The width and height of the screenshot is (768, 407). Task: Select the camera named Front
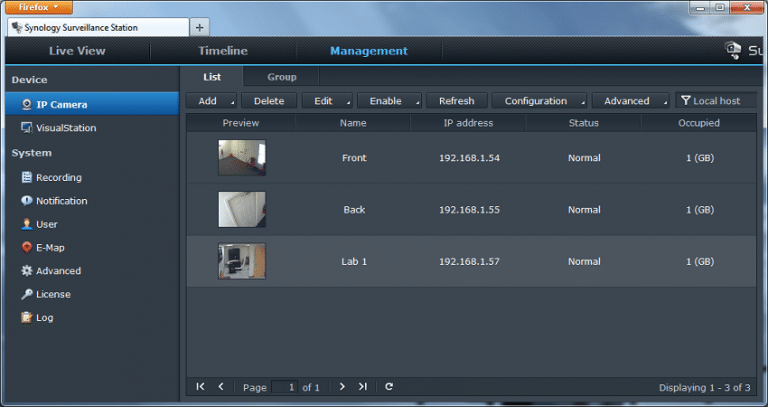pyautogui.click(x=354, y=158)
